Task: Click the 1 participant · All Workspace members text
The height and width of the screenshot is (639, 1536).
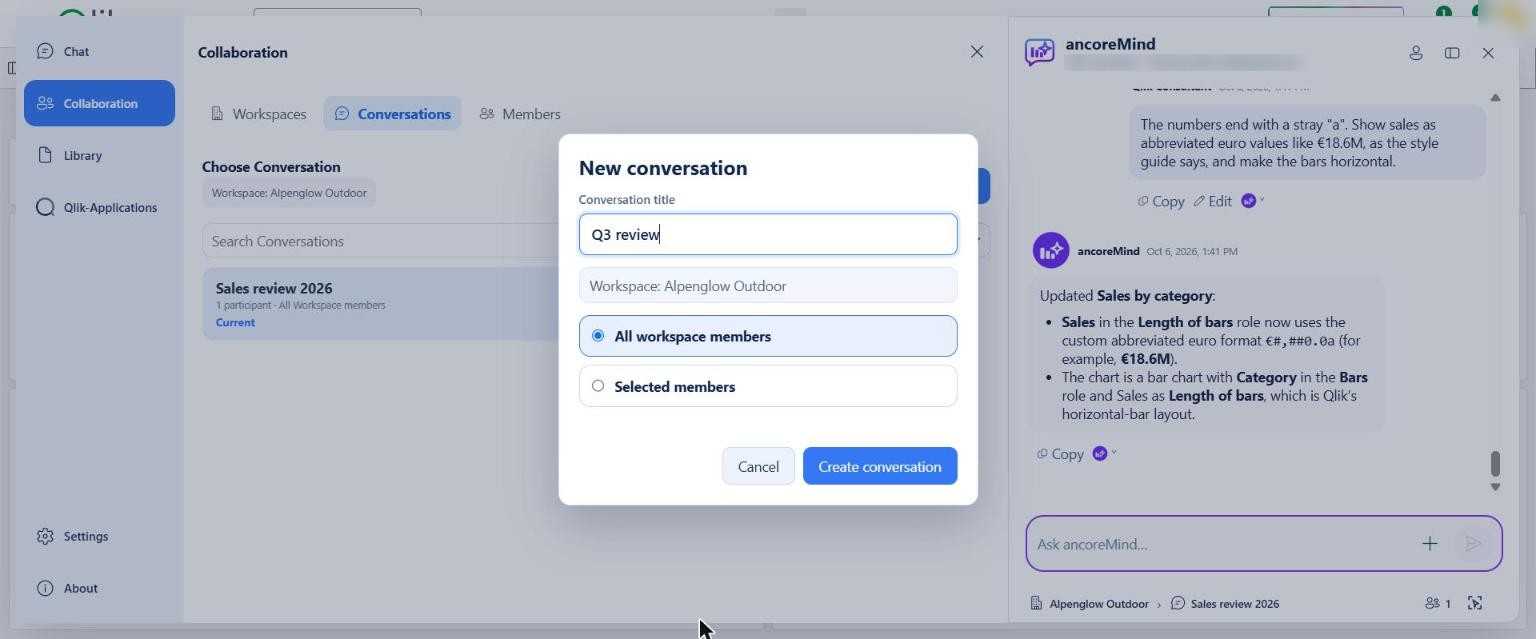Action: [300, 305]
